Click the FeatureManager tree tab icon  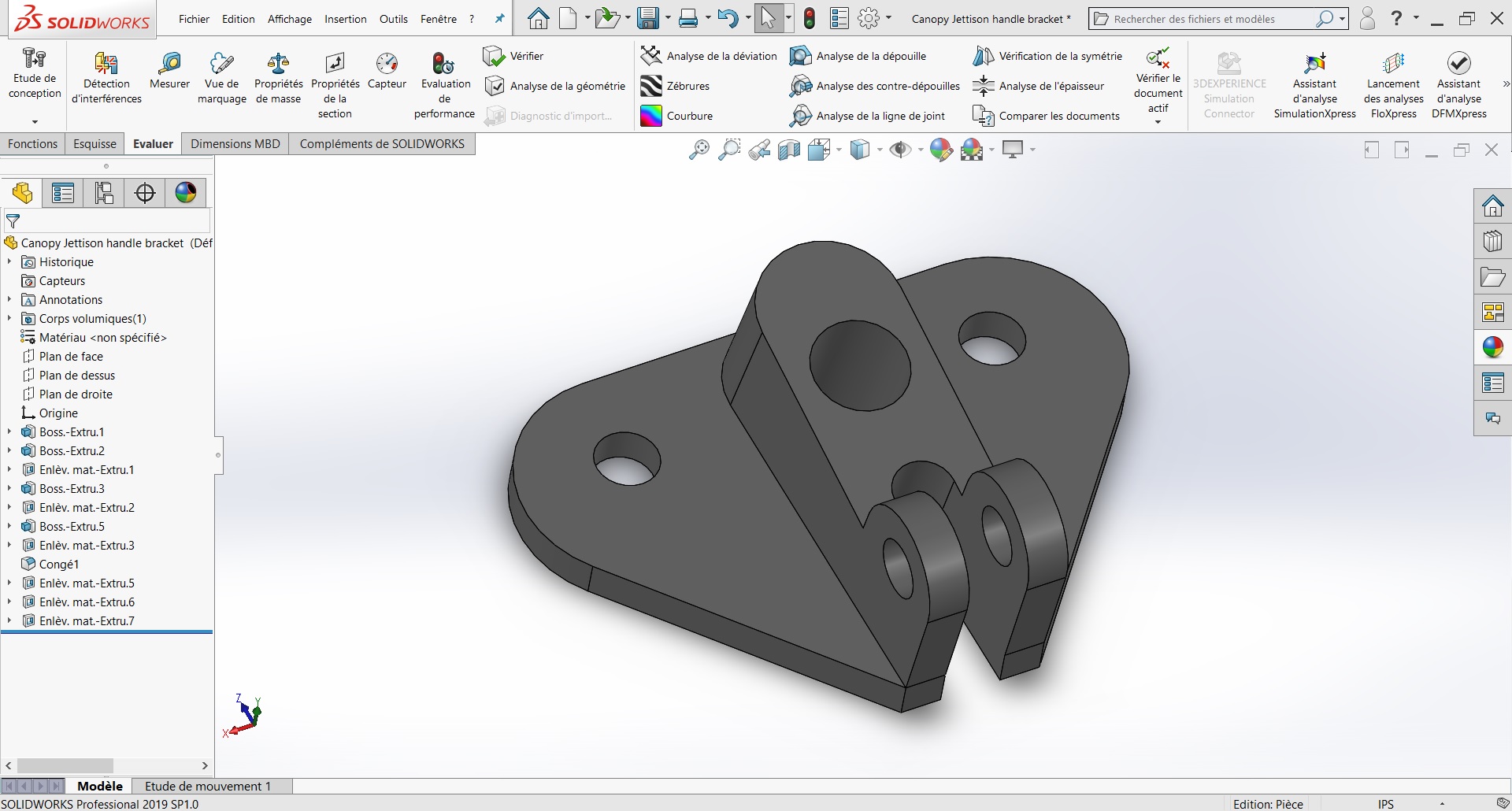coord(22,193)
